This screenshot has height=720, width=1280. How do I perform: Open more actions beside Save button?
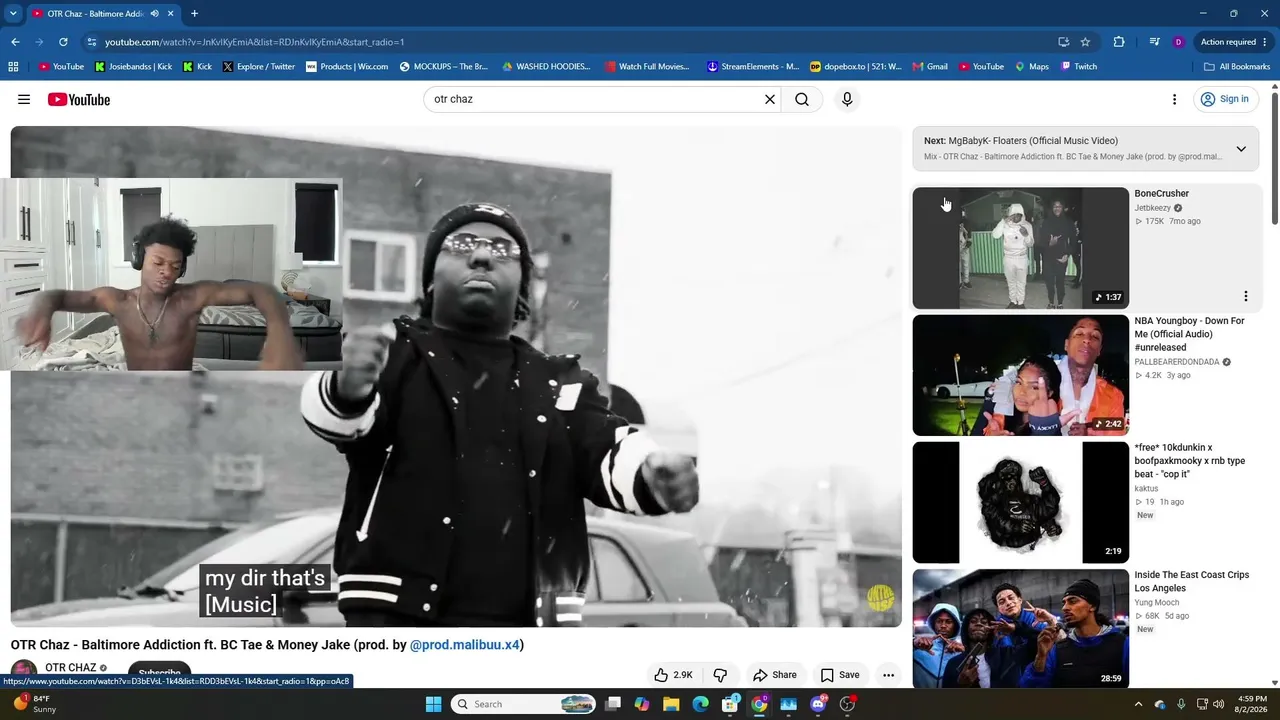(888, 675)
